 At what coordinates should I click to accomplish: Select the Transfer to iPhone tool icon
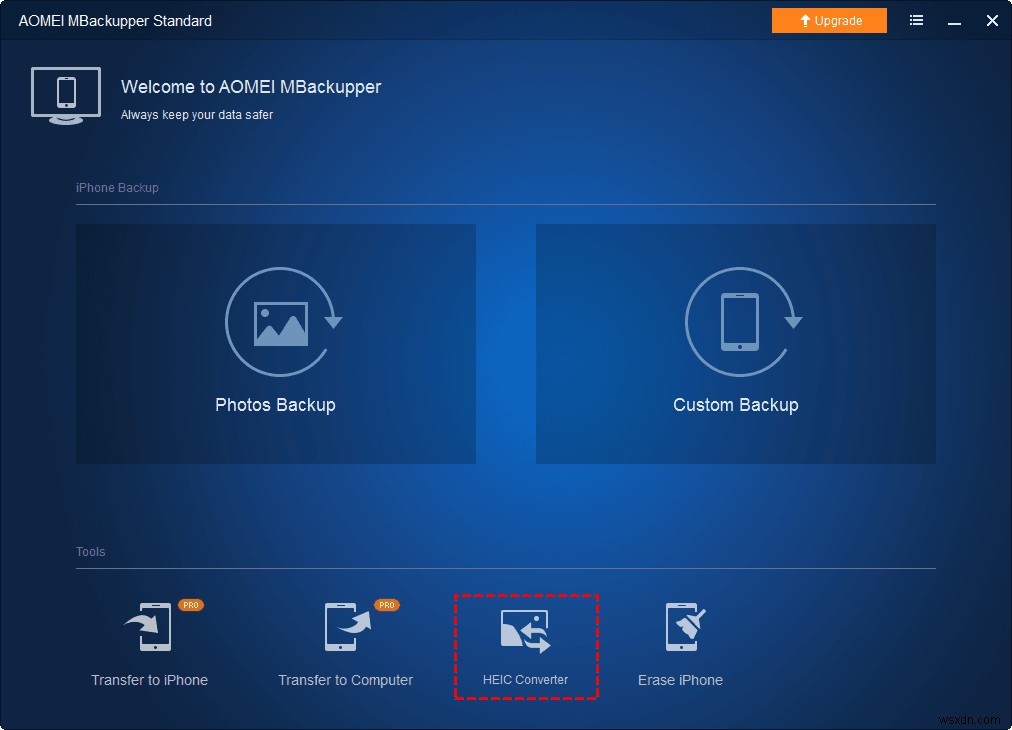click(150, 627)
